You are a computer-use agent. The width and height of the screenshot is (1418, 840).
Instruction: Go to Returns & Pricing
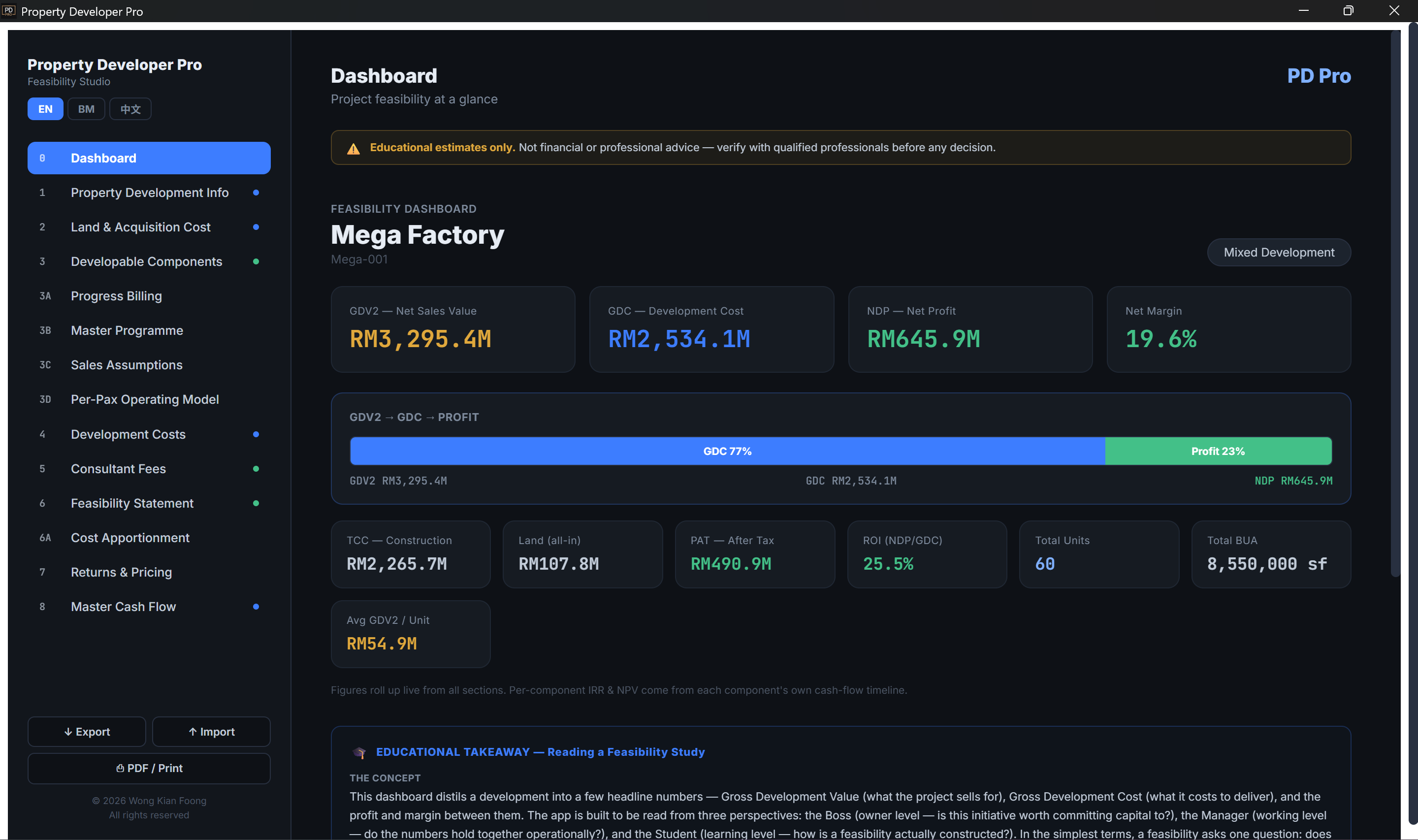pos(149,572)
